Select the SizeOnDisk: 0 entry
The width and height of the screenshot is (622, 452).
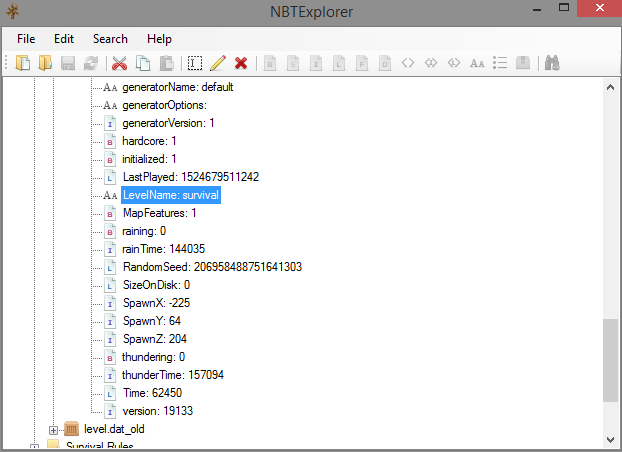click(156, 285)
